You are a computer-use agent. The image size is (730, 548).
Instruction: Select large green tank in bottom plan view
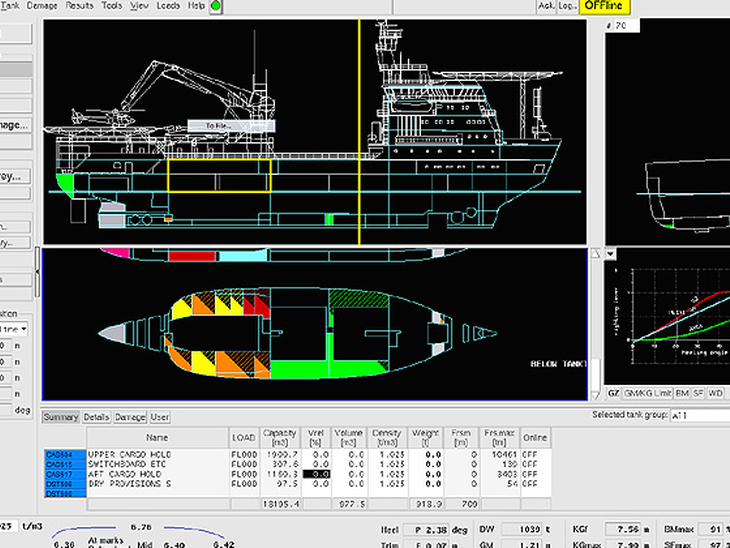[300, 369]
